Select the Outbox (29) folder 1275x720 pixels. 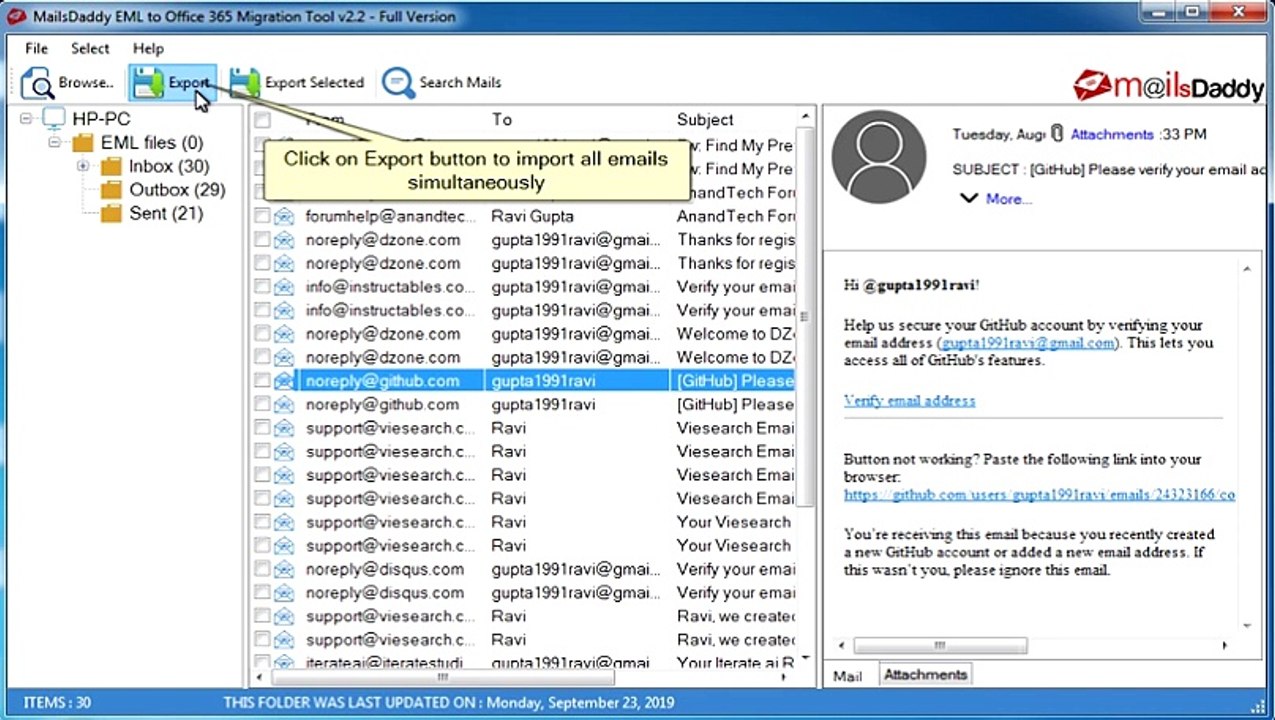pyautogui.click(x=176, y=189)
